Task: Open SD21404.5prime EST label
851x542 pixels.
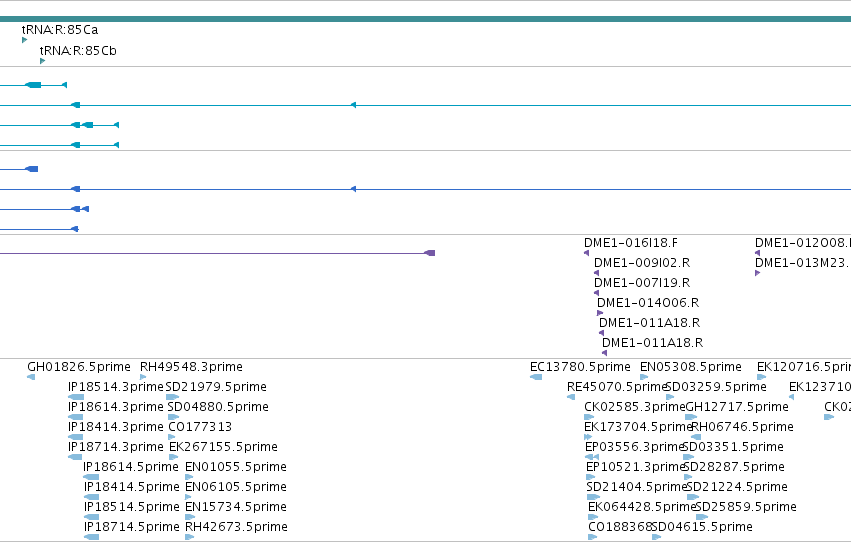Action: [637, 487]
